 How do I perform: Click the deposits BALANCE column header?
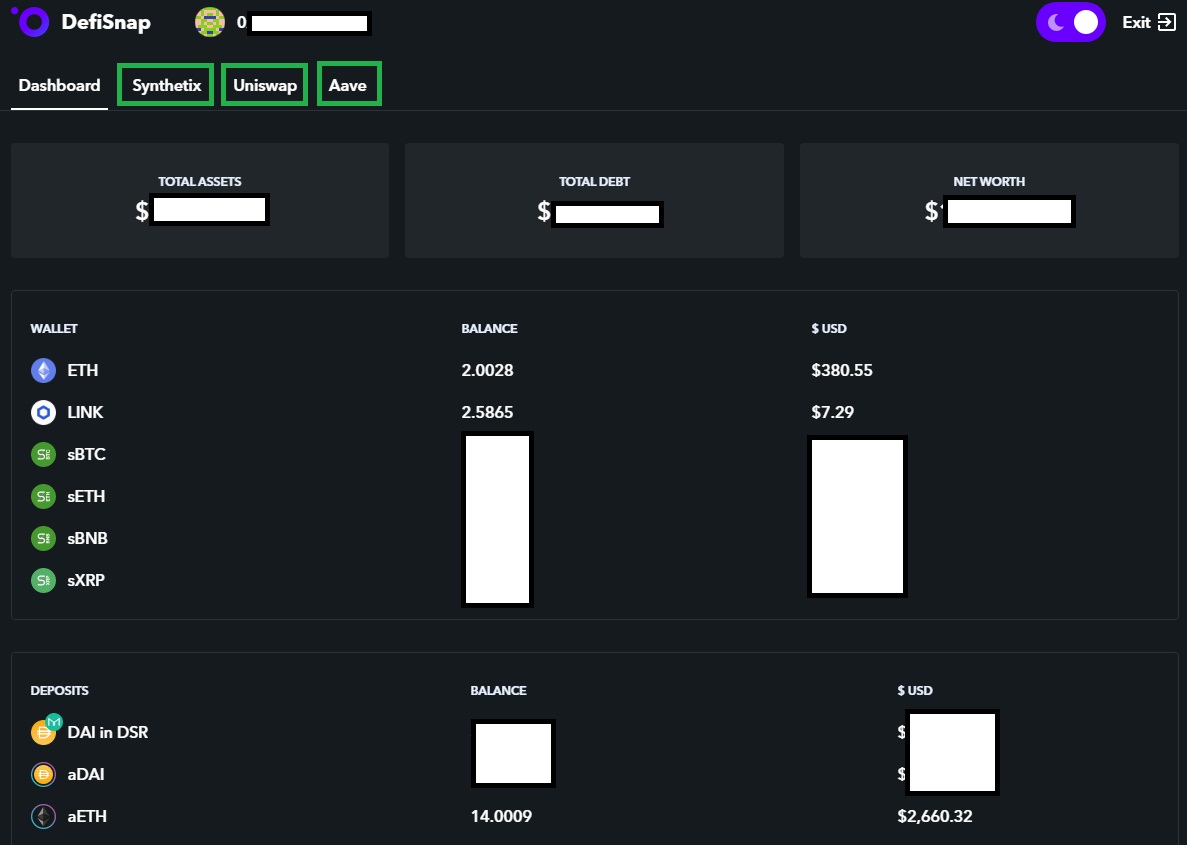[498, 691]
